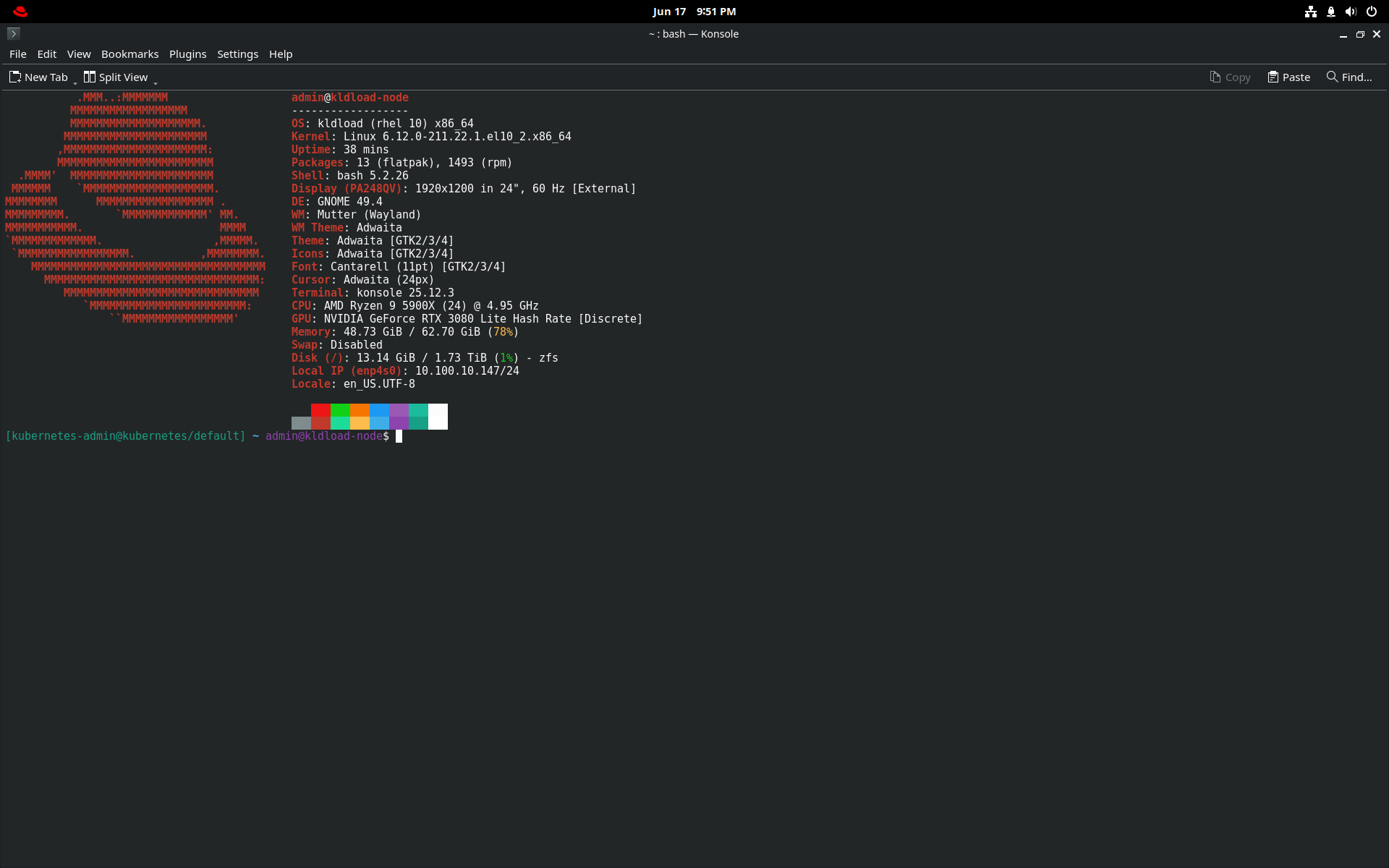Click the Konsole terminal icon in title bar
This screenshot has height=868, width=1389.
click(13, 33)
